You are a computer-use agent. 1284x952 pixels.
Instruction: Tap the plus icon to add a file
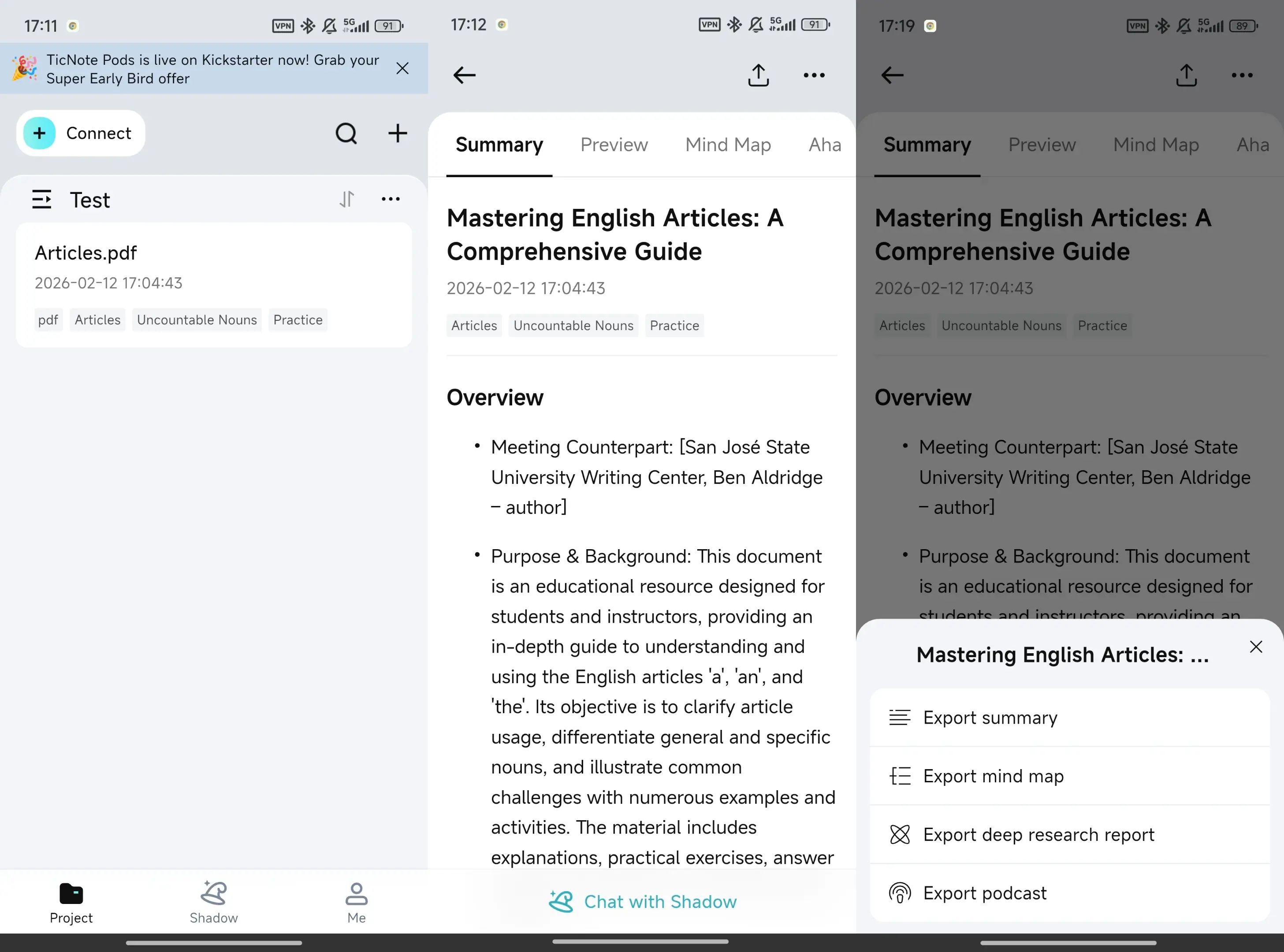pyautogui.click(x=398, y=133)
